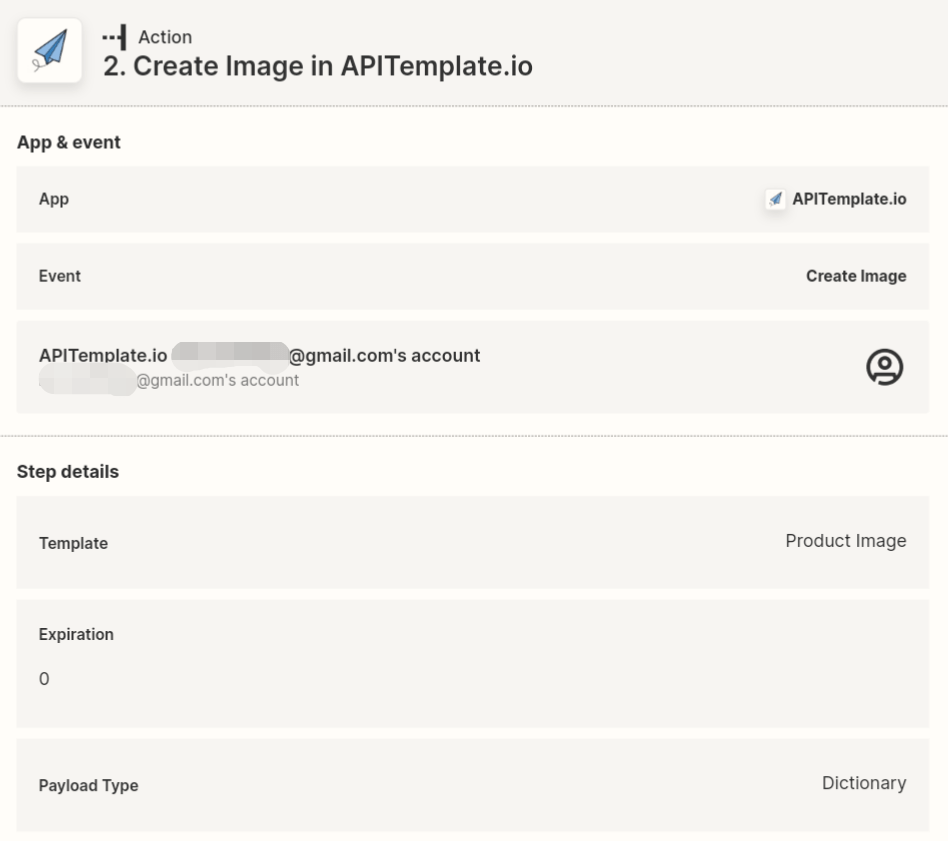Open the App selection row
Image resolution: width=948 pixels, height=841 pixels.
point(474,198)
